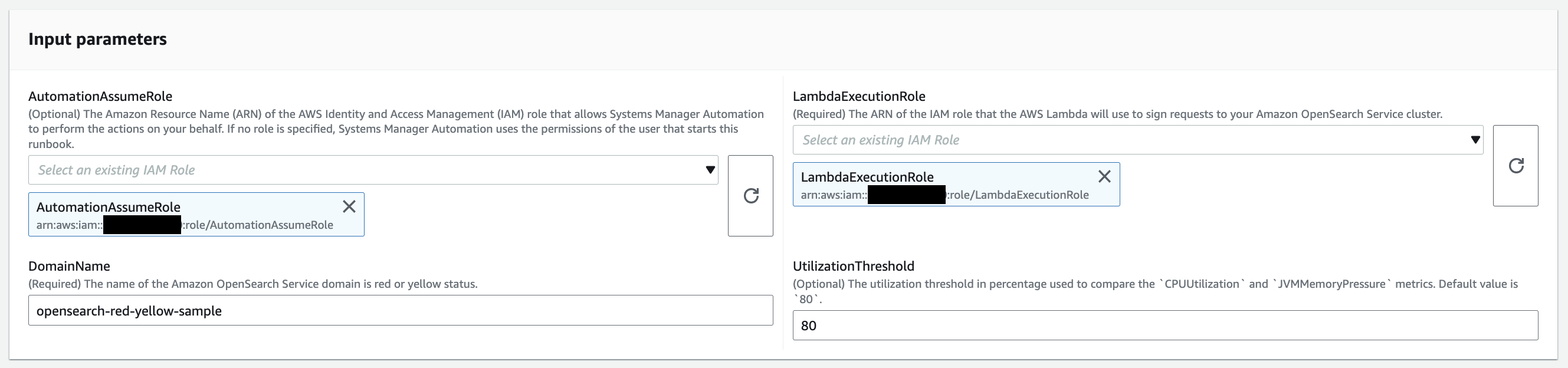
Task: Open the LambdaExecutionRole 'Select an existing IAM Role' field
Action: click(x=1126, y=140)
